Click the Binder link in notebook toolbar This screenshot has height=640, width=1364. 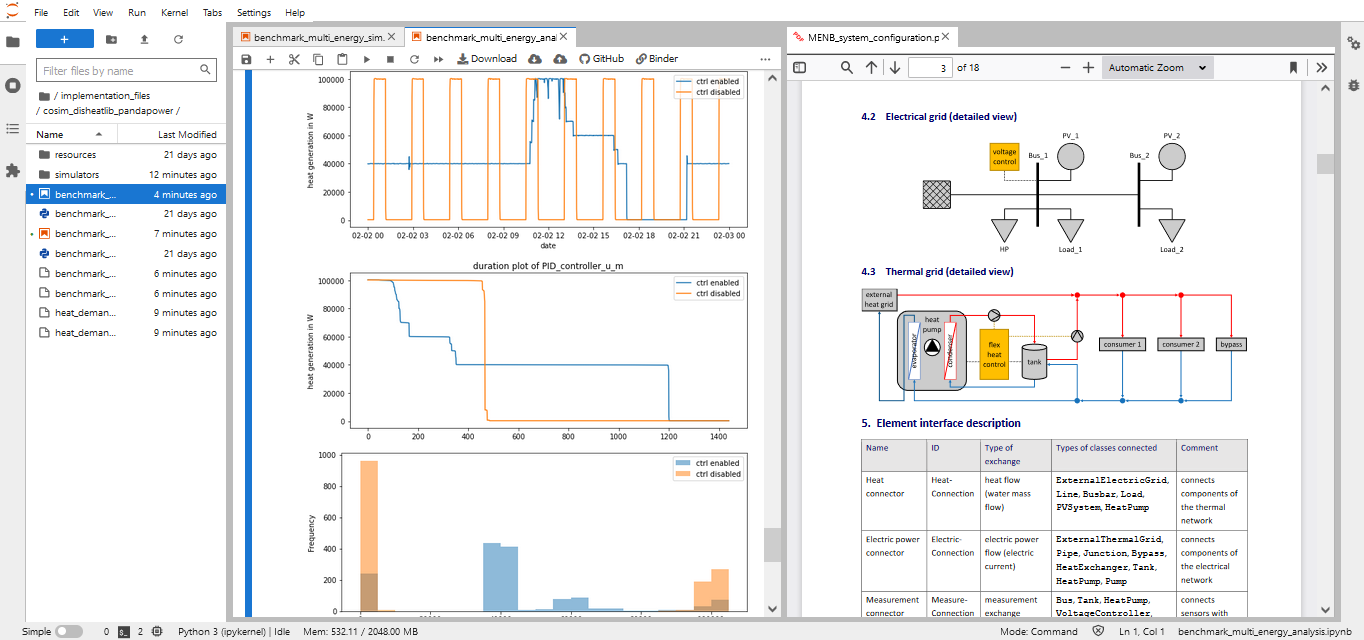(x=657, y=59)
